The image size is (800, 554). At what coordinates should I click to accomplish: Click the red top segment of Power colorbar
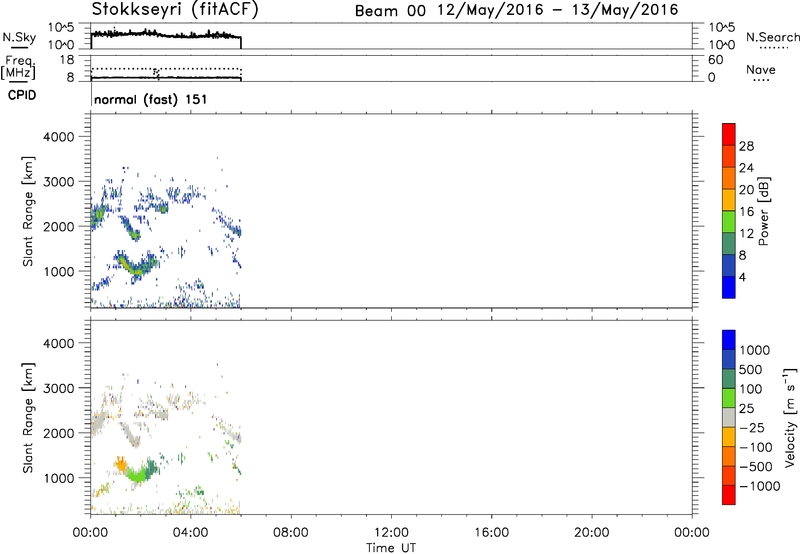click(x=729, y=134)
